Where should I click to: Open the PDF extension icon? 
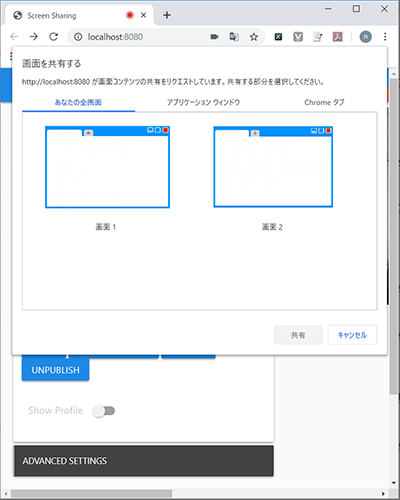coord(337,37)
